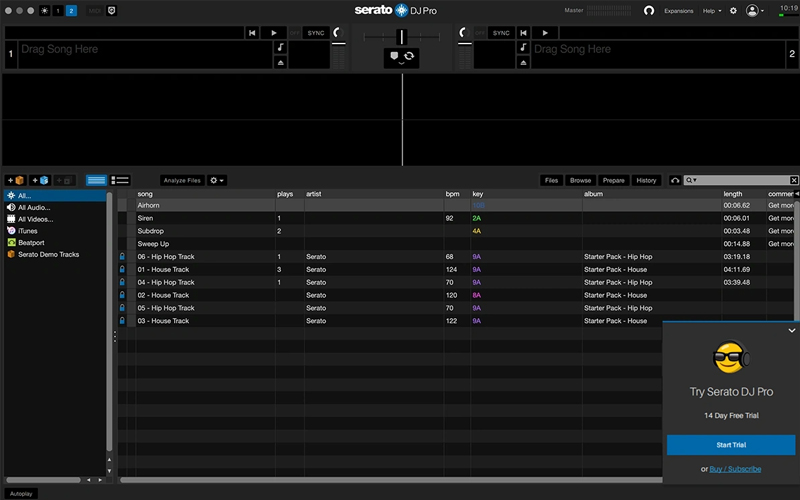The width and height of the screenshot is (800, 500).
Task: Sort by the album column header
Action: 652,194
